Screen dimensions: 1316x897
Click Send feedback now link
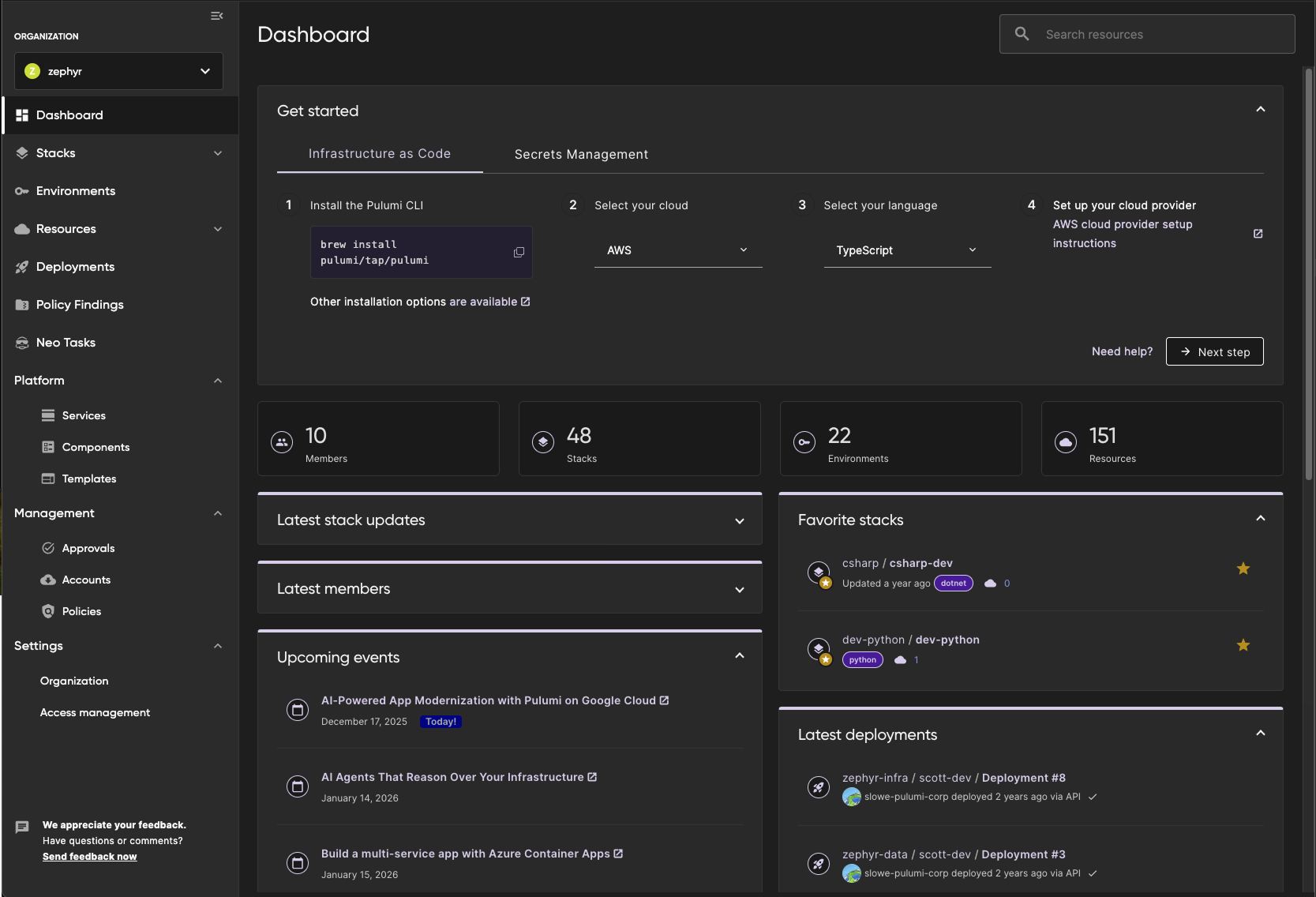pyautogui.click(x=90, y=857)
